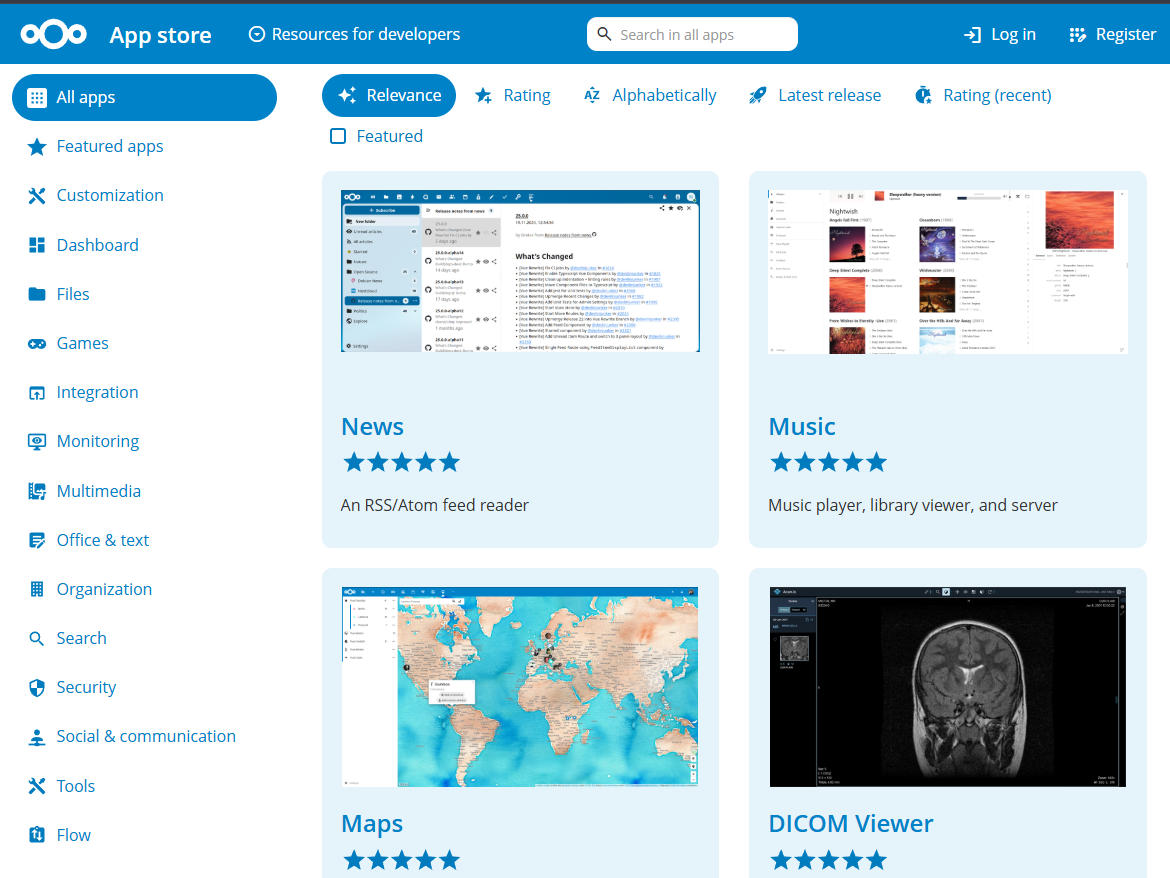Screen dimensions: 1170x878
Task: Click the Office & text icon
Action: [x=37, y=540]
